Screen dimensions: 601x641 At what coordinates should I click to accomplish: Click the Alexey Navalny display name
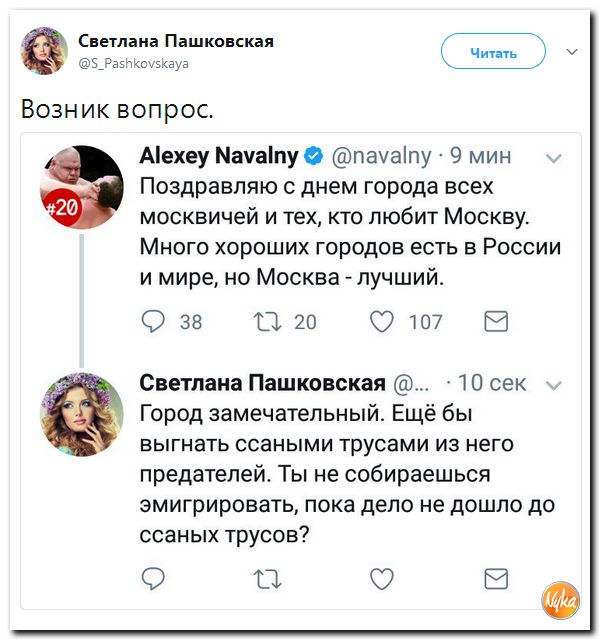pos(218,155)
